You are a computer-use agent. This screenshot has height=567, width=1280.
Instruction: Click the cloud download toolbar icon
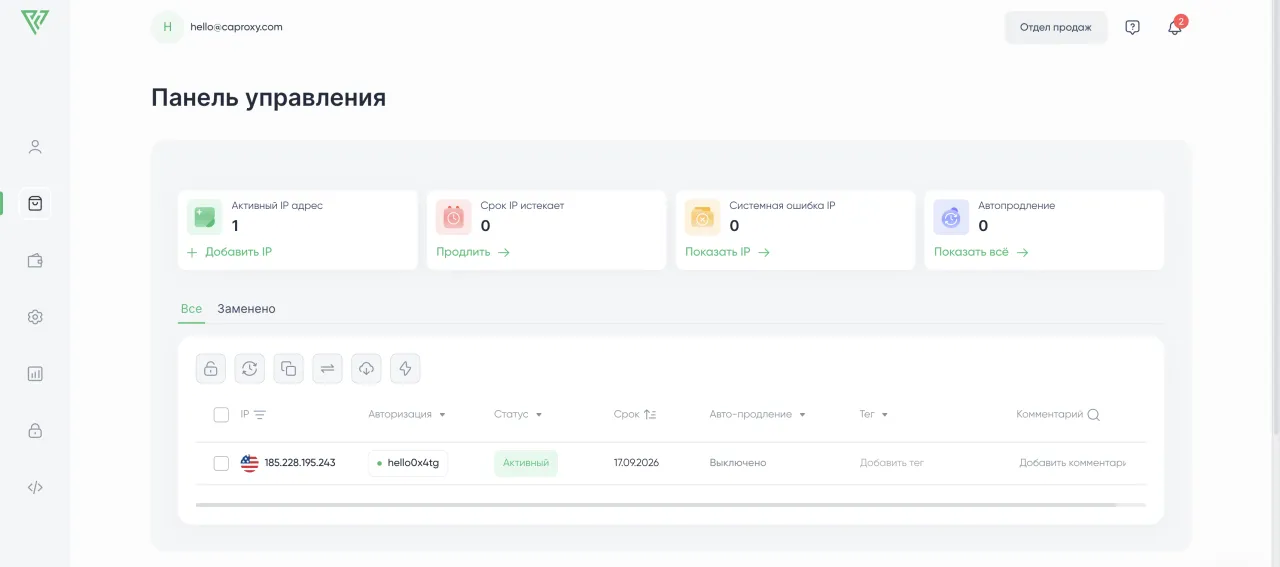[x=366, y=368]
